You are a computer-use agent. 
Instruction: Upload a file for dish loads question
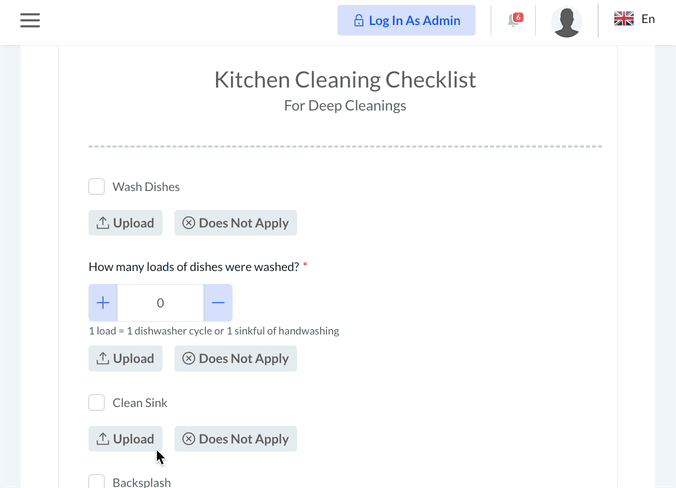click(x=125, y=358)
